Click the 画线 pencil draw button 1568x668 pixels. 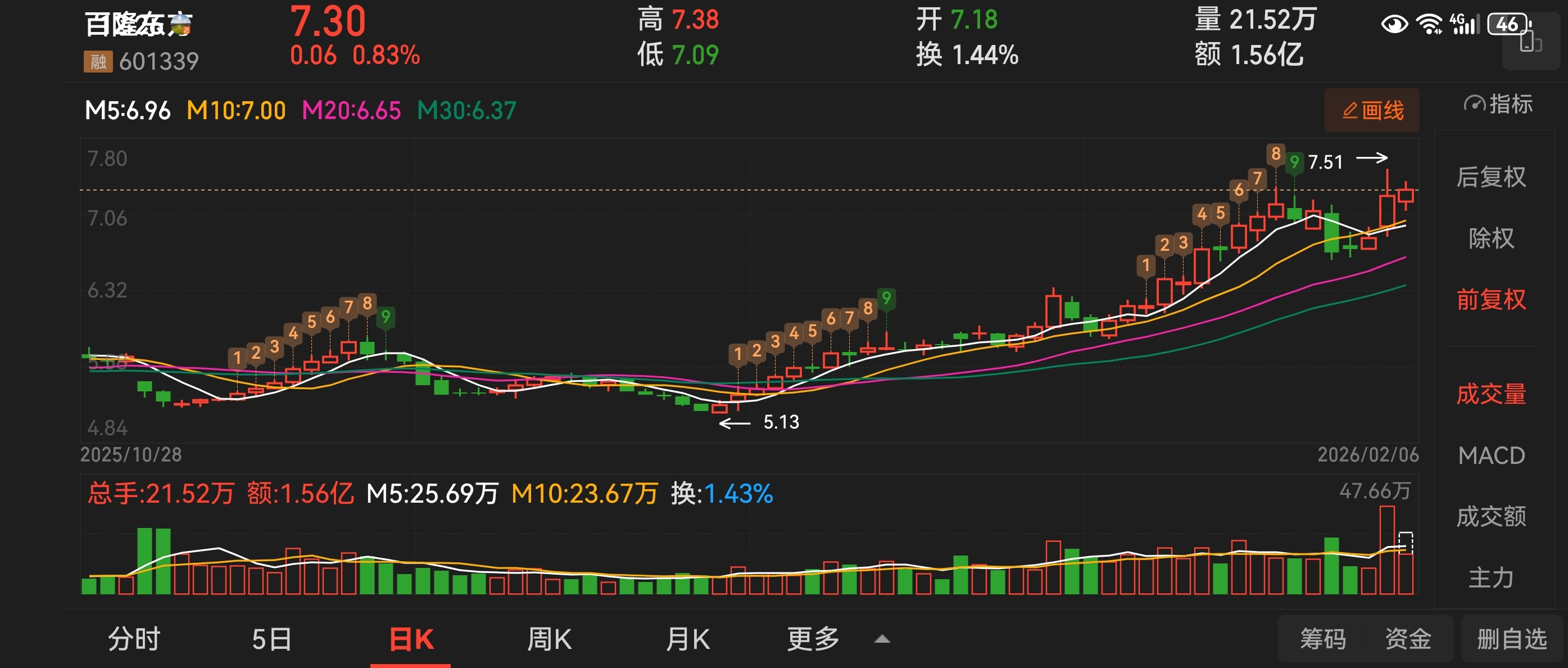(x=1371, y=110)
